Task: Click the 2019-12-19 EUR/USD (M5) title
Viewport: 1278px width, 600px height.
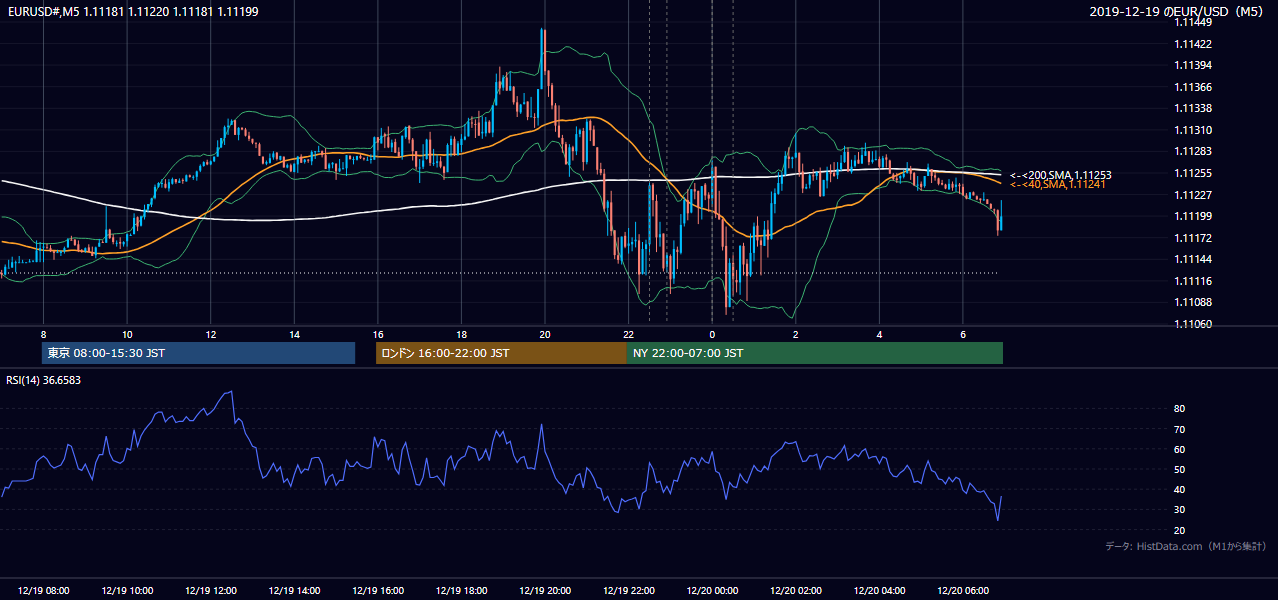Action: click(1177, 11)
